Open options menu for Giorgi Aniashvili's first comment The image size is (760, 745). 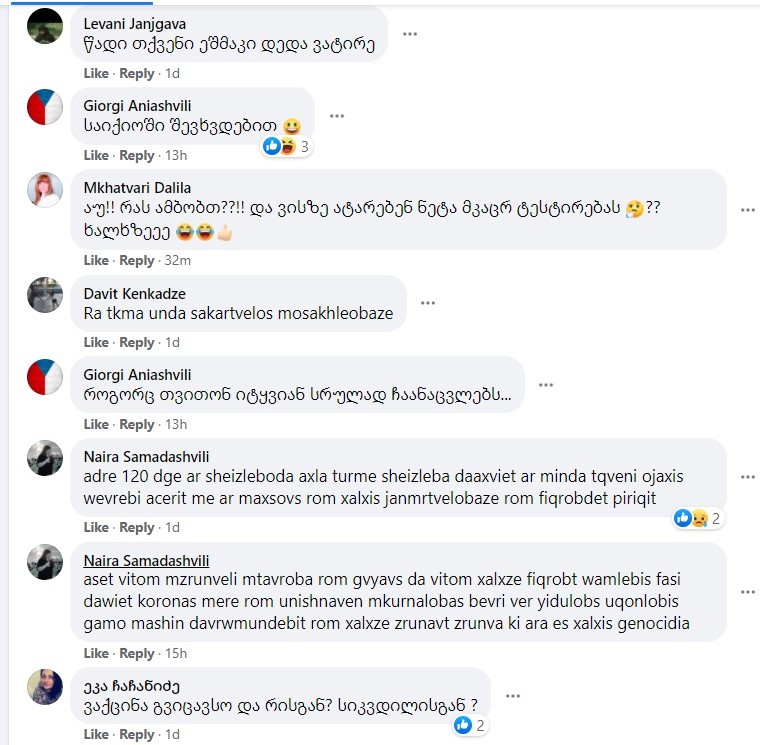(x=337, y=116)
